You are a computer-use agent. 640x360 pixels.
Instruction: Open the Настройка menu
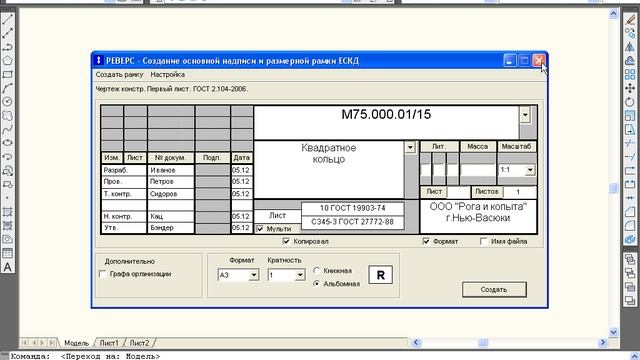[167, 75]
